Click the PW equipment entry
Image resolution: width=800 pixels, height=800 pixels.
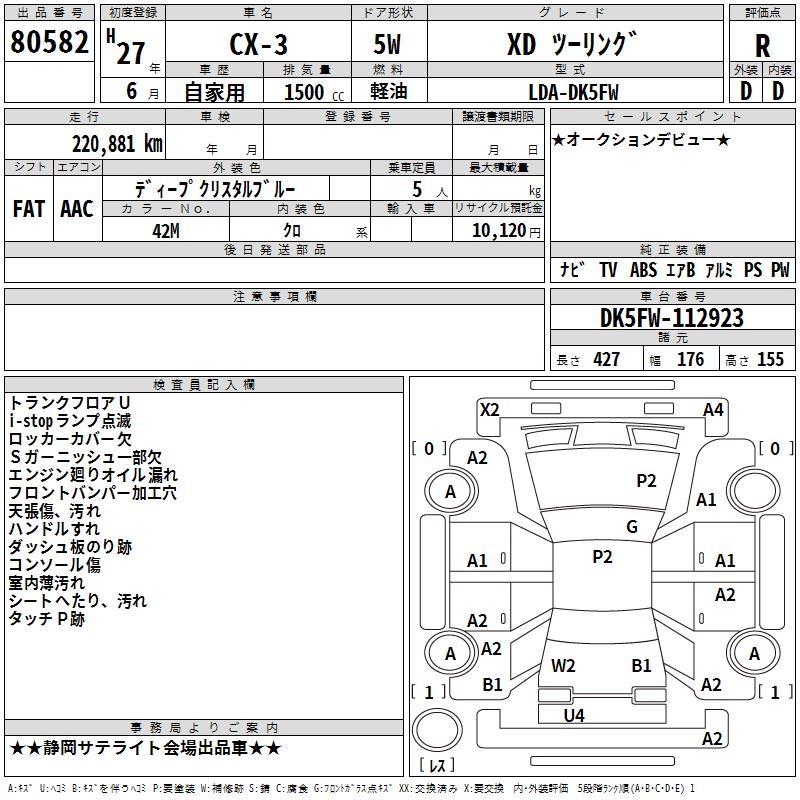click(780, 270)
